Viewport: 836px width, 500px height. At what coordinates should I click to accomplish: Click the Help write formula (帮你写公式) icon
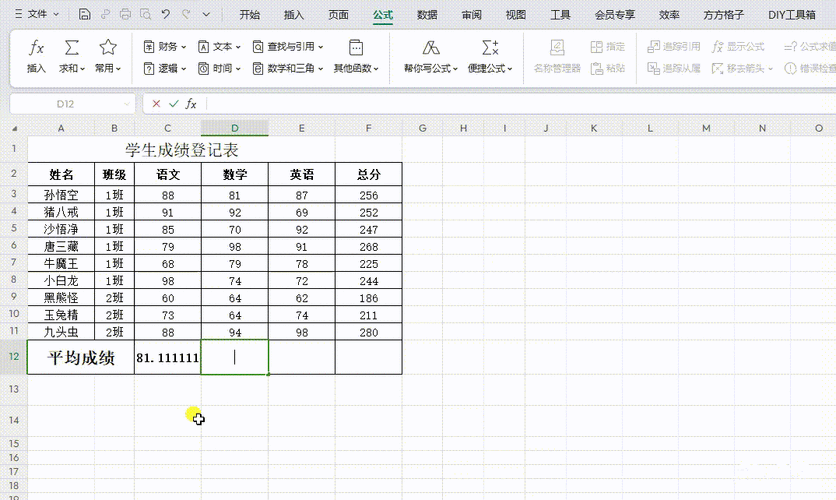pyautogui.click(x=431, y=48)
